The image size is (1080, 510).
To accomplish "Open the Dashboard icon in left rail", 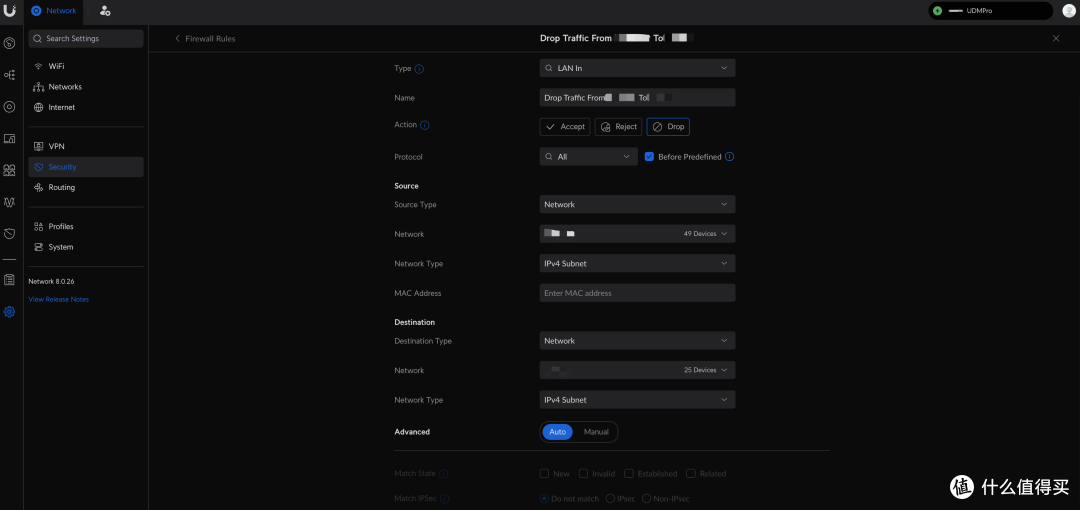I will tap(10, 43).
